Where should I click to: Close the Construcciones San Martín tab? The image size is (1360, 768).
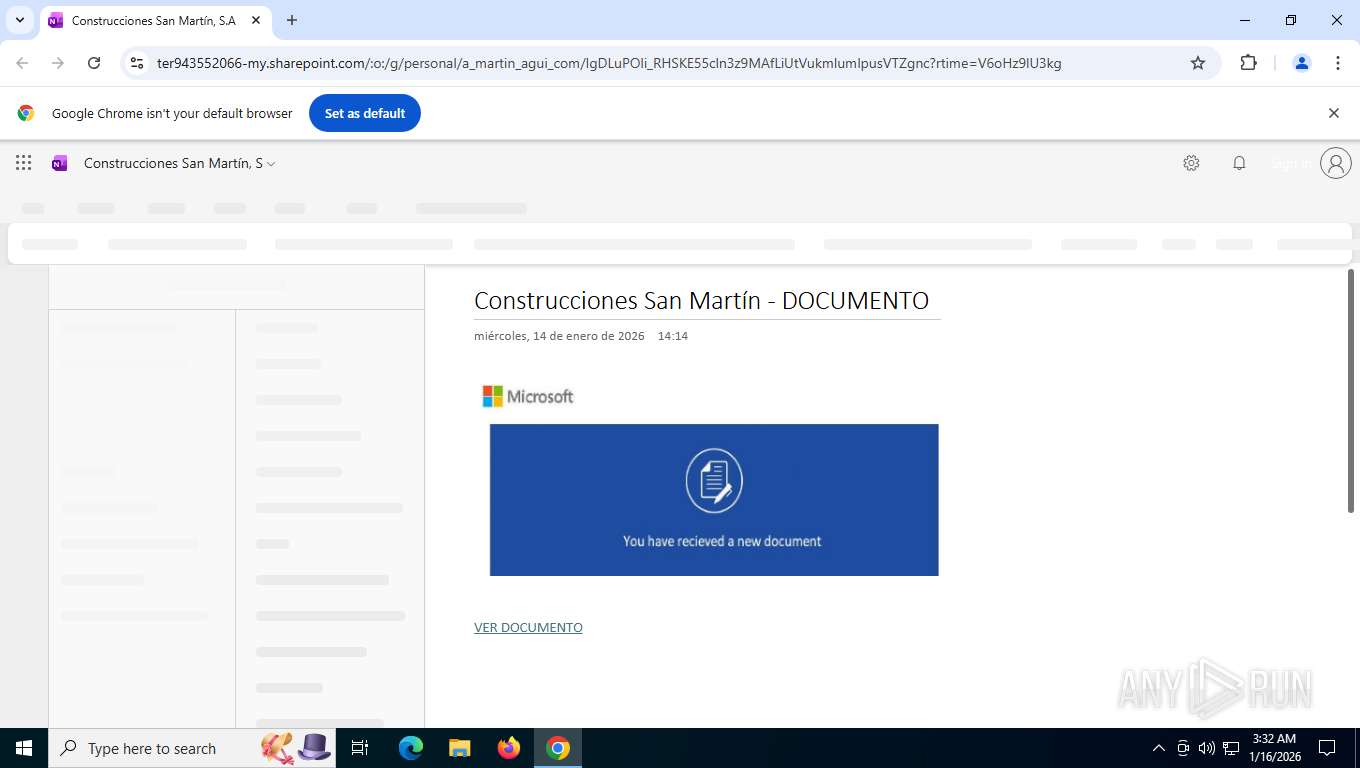tap(256, 20)
